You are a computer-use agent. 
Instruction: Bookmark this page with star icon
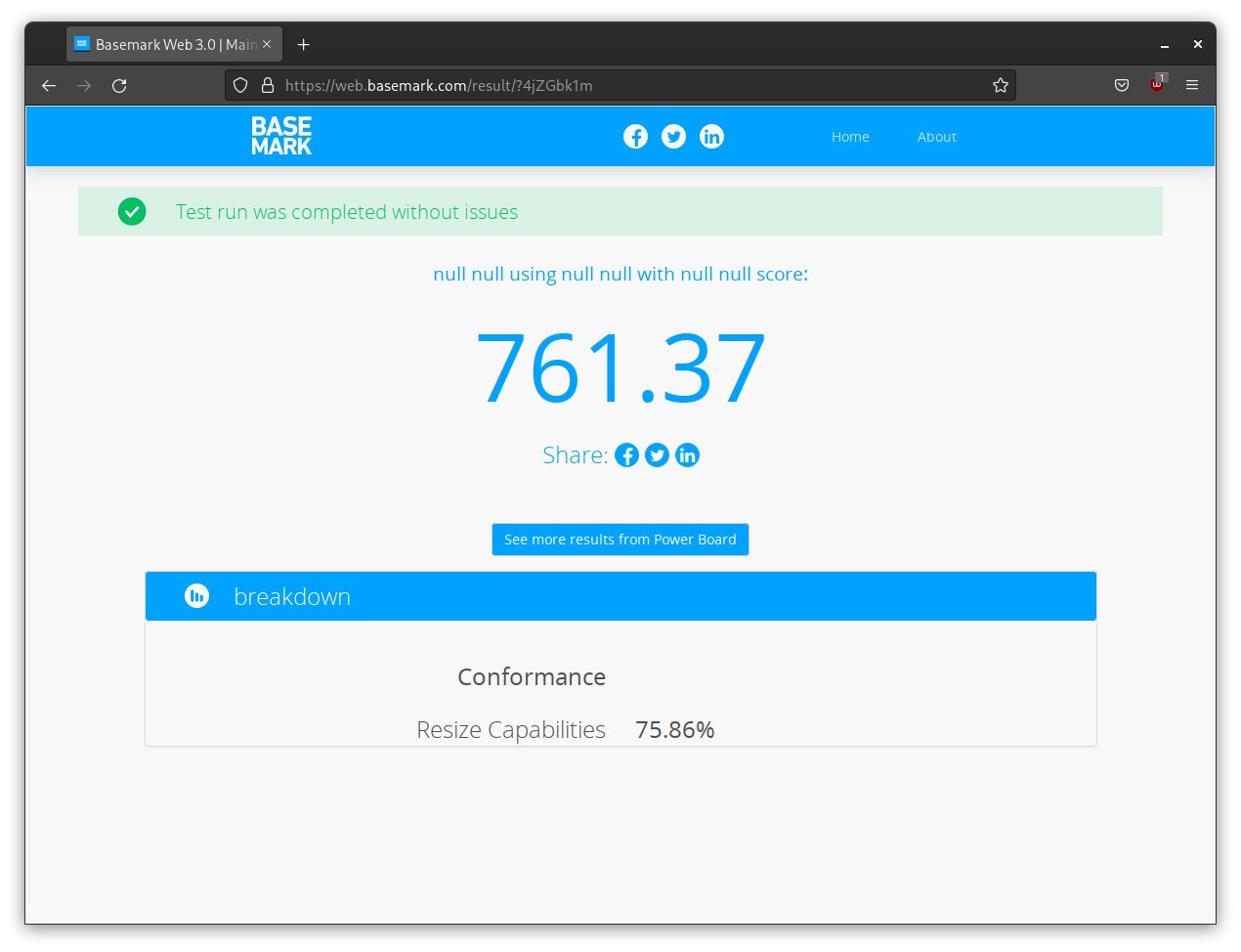coord(1001,85)
